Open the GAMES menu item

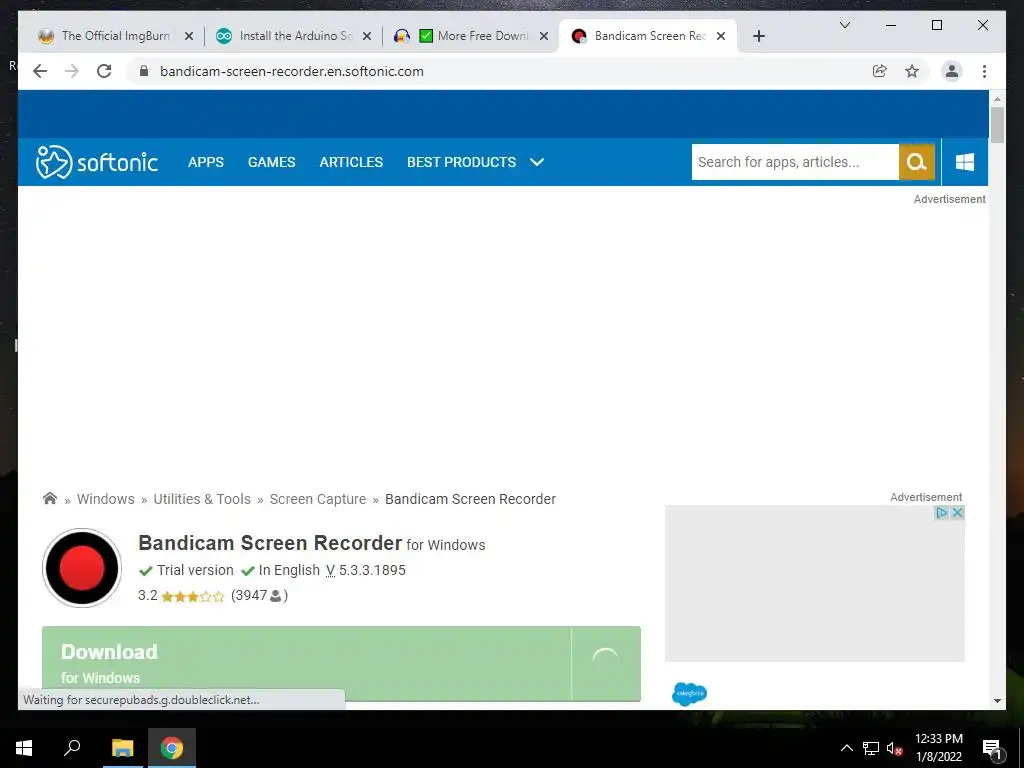point(272,162)
